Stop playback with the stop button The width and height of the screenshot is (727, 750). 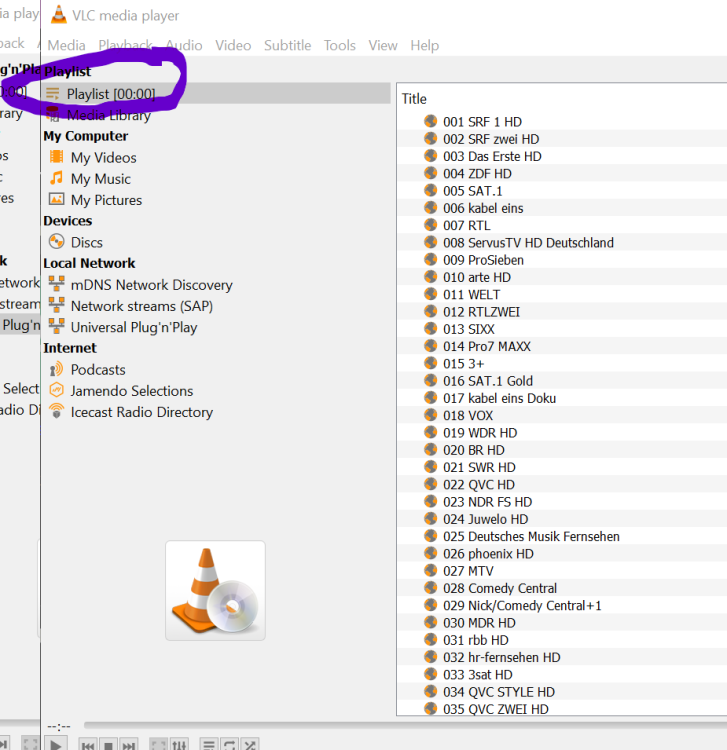pos(109,745)
